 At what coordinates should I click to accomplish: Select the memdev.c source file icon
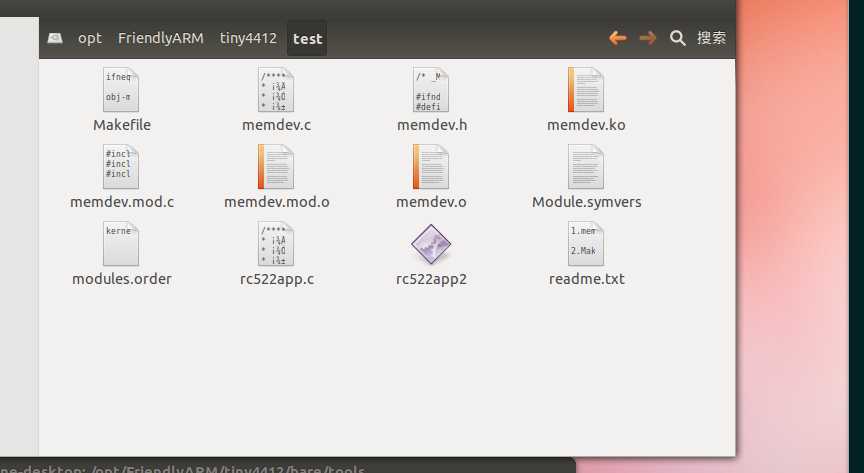276,89
